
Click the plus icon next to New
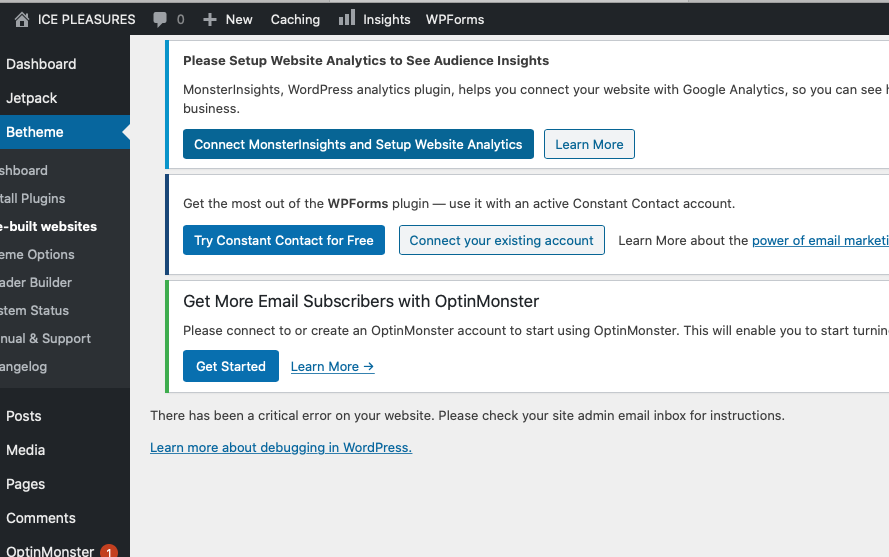click(210, 20)
